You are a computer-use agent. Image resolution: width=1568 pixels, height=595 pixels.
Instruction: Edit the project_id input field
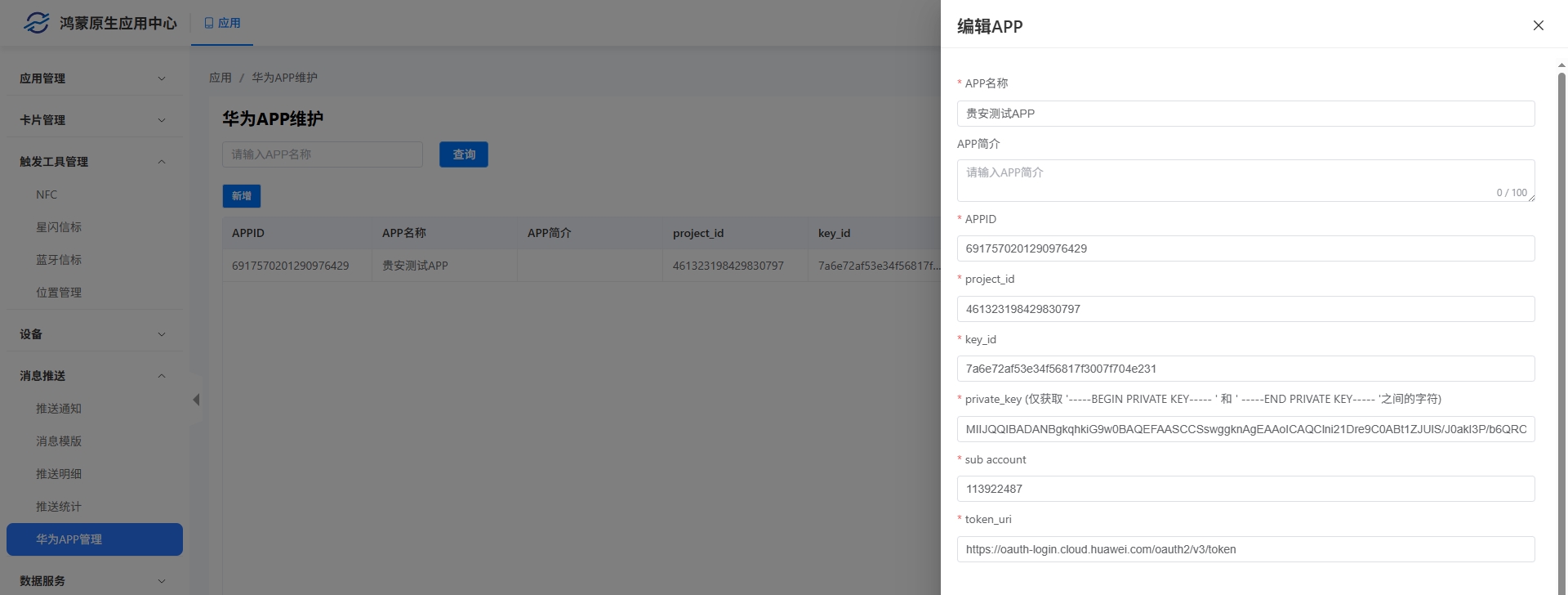click(1245, 309)
